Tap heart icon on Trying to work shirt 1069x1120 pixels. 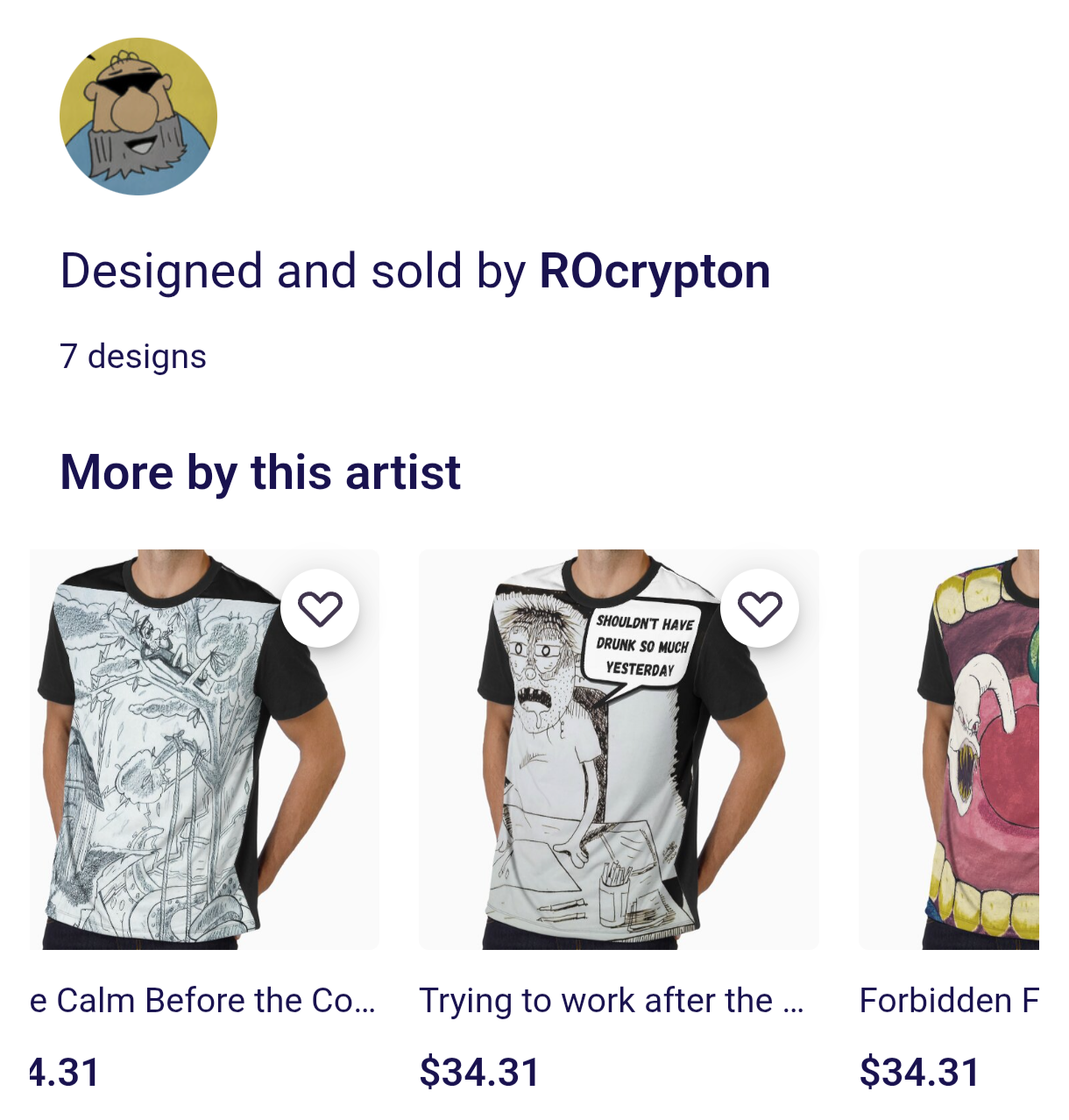(x=760, y=608)
